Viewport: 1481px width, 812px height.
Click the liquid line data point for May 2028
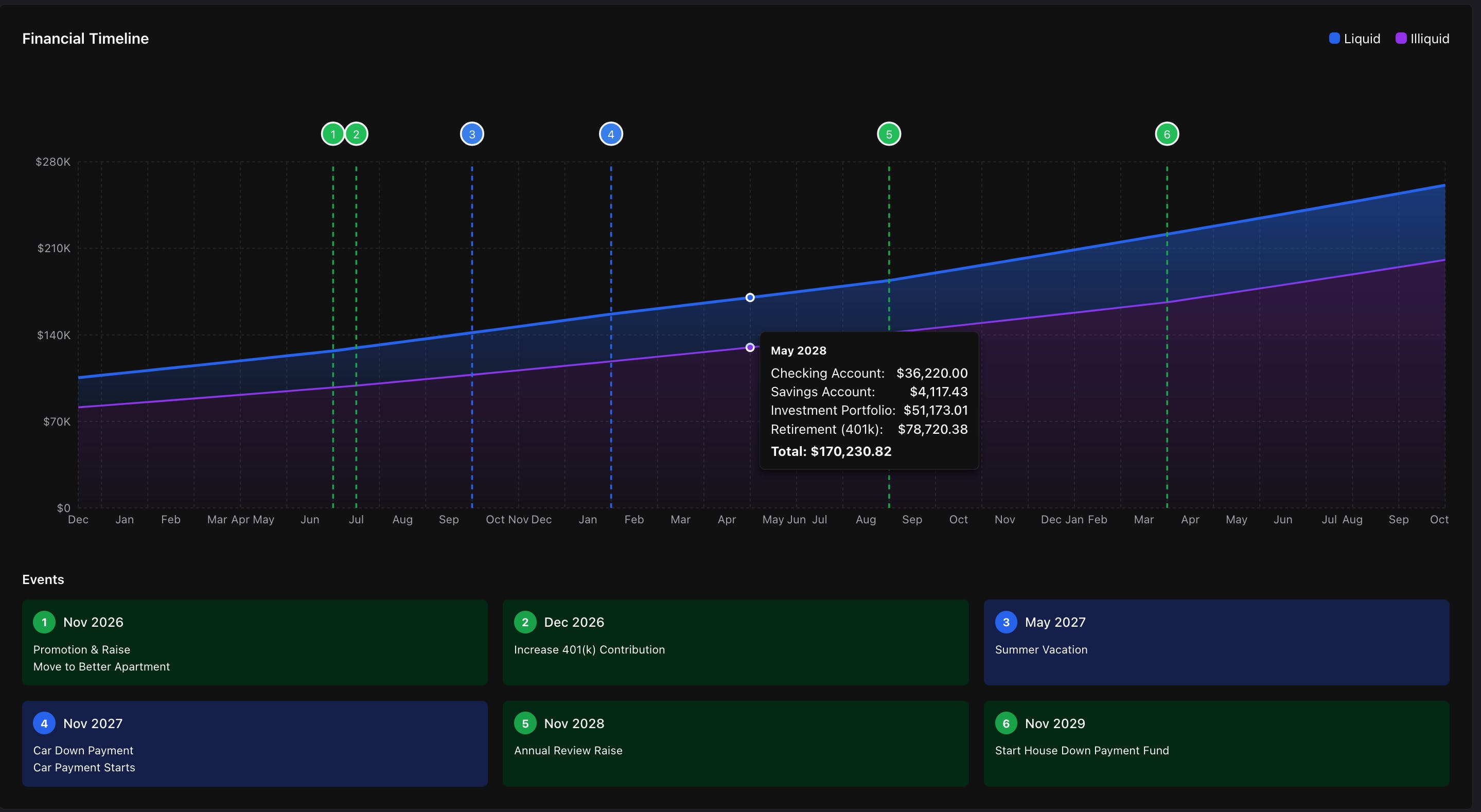750,297
